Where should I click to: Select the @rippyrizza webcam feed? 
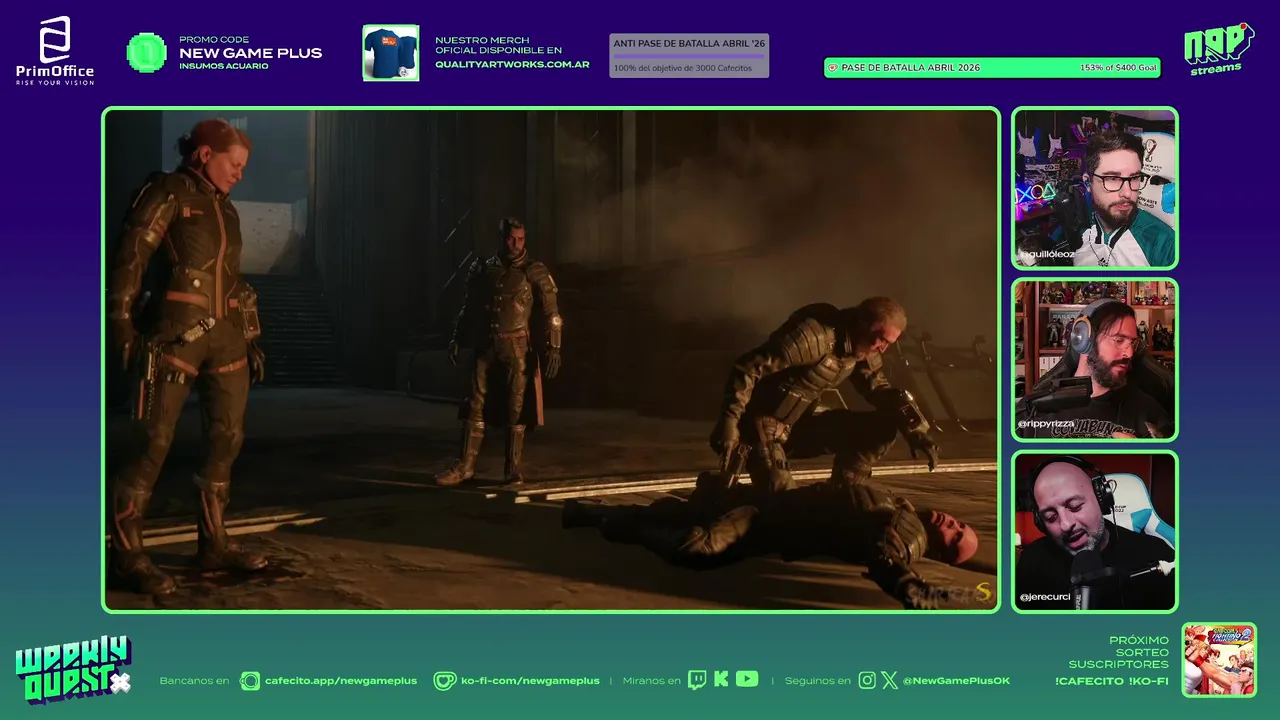[1095, 360]
